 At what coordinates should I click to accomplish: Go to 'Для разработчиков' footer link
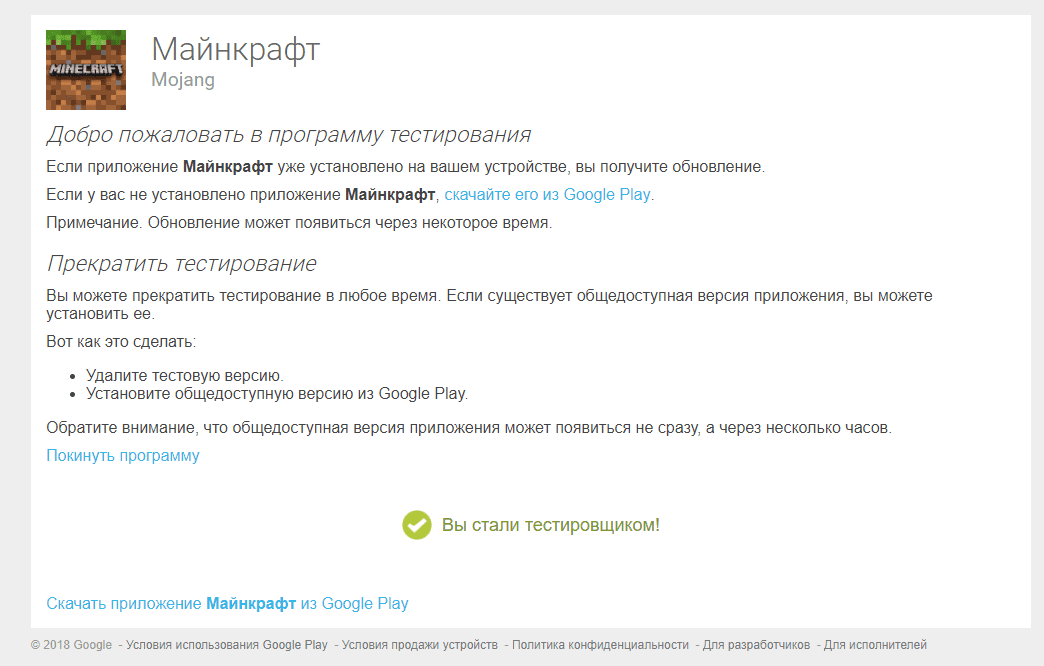coord(756,645)
